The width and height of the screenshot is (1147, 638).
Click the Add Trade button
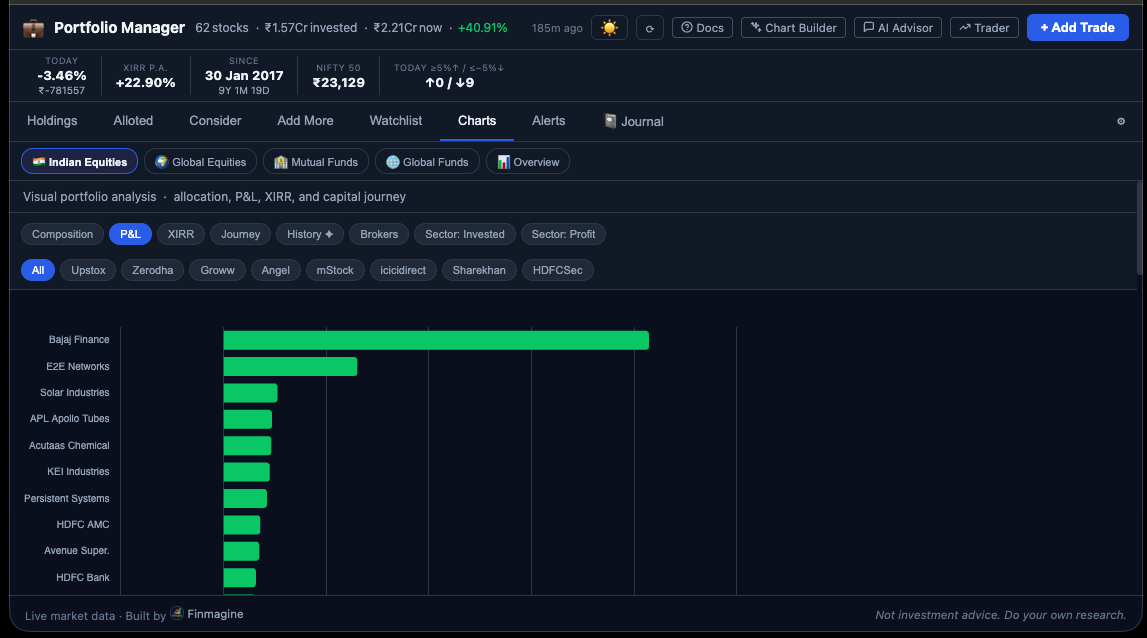point(1078,28)
